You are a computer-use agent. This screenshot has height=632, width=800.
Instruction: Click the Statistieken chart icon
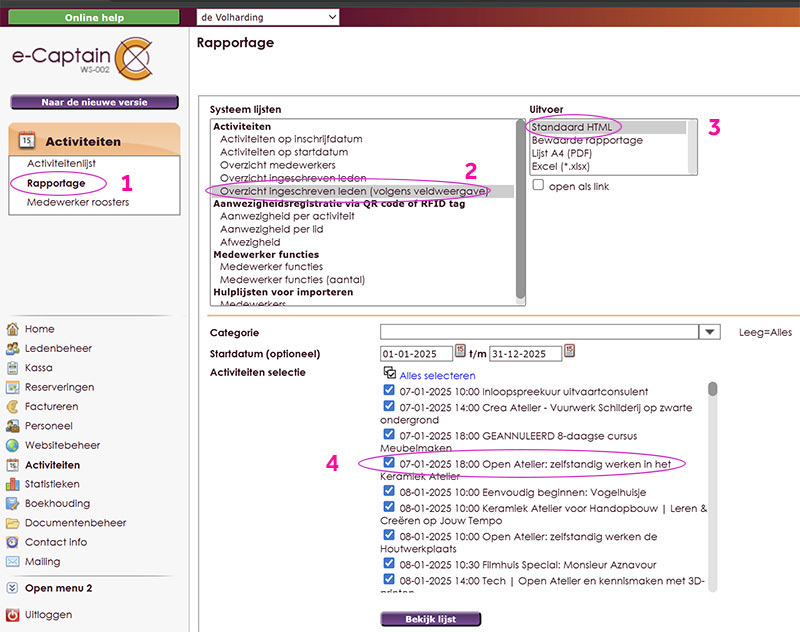pos(13,485)
